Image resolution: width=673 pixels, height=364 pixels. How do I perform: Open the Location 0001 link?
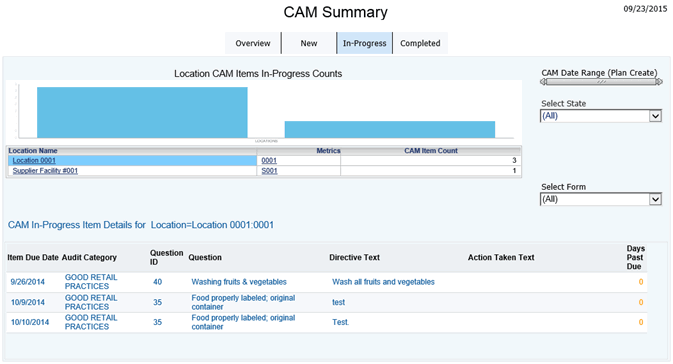point(34,161)
